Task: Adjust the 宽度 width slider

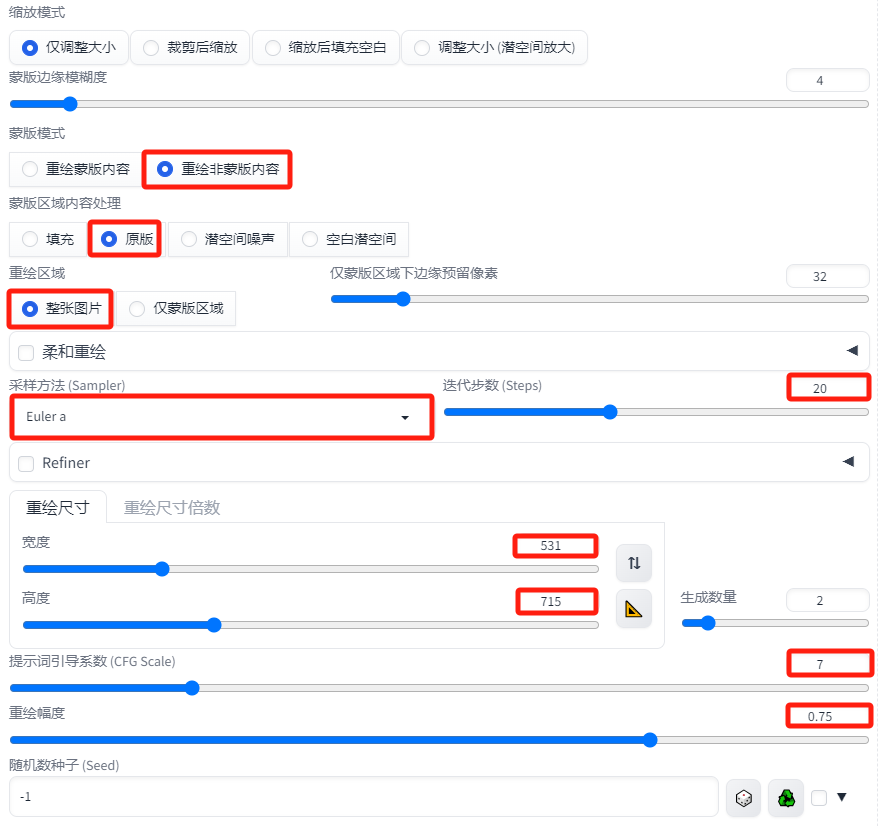Action: [x=310, y=569]
